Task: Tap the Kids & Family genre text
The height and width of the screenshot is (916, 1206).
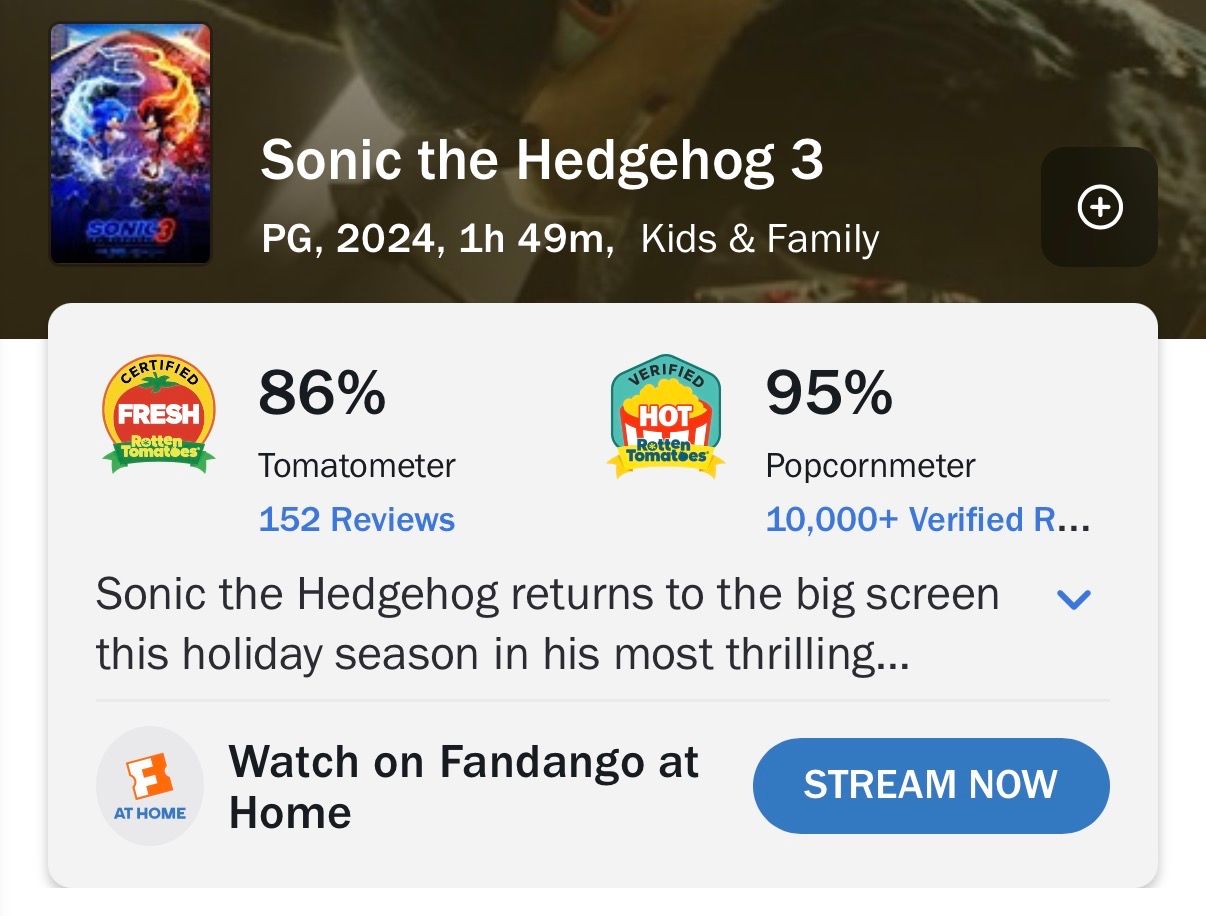Action: (759, 239)
